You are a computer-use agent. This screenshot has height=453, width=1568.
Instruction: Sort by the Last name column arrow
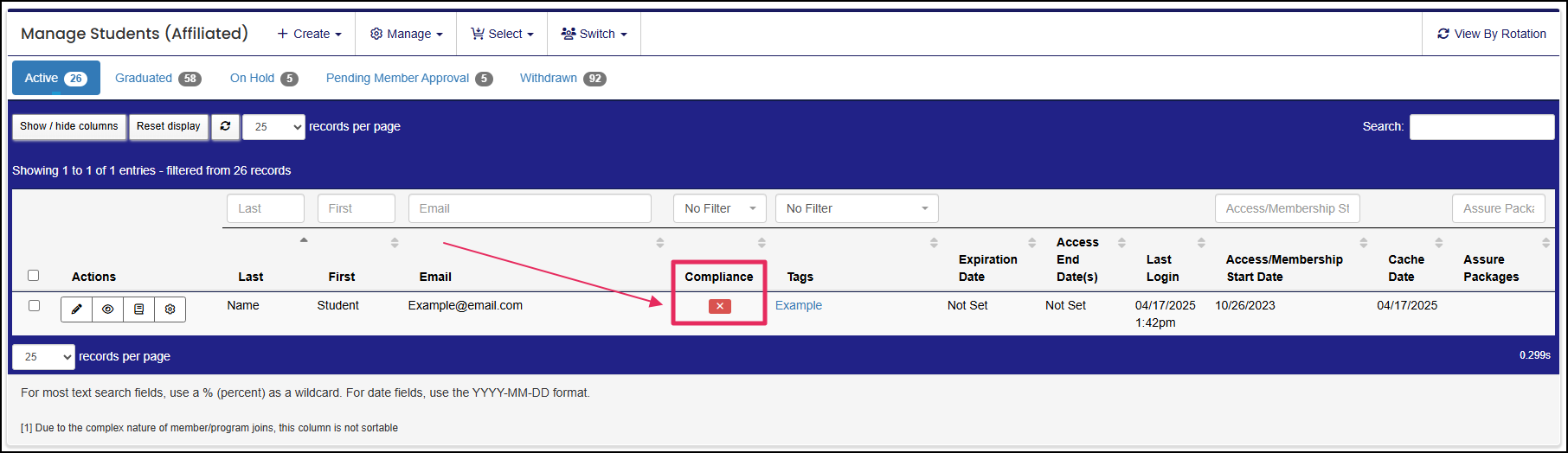click(x=304, y=240)
